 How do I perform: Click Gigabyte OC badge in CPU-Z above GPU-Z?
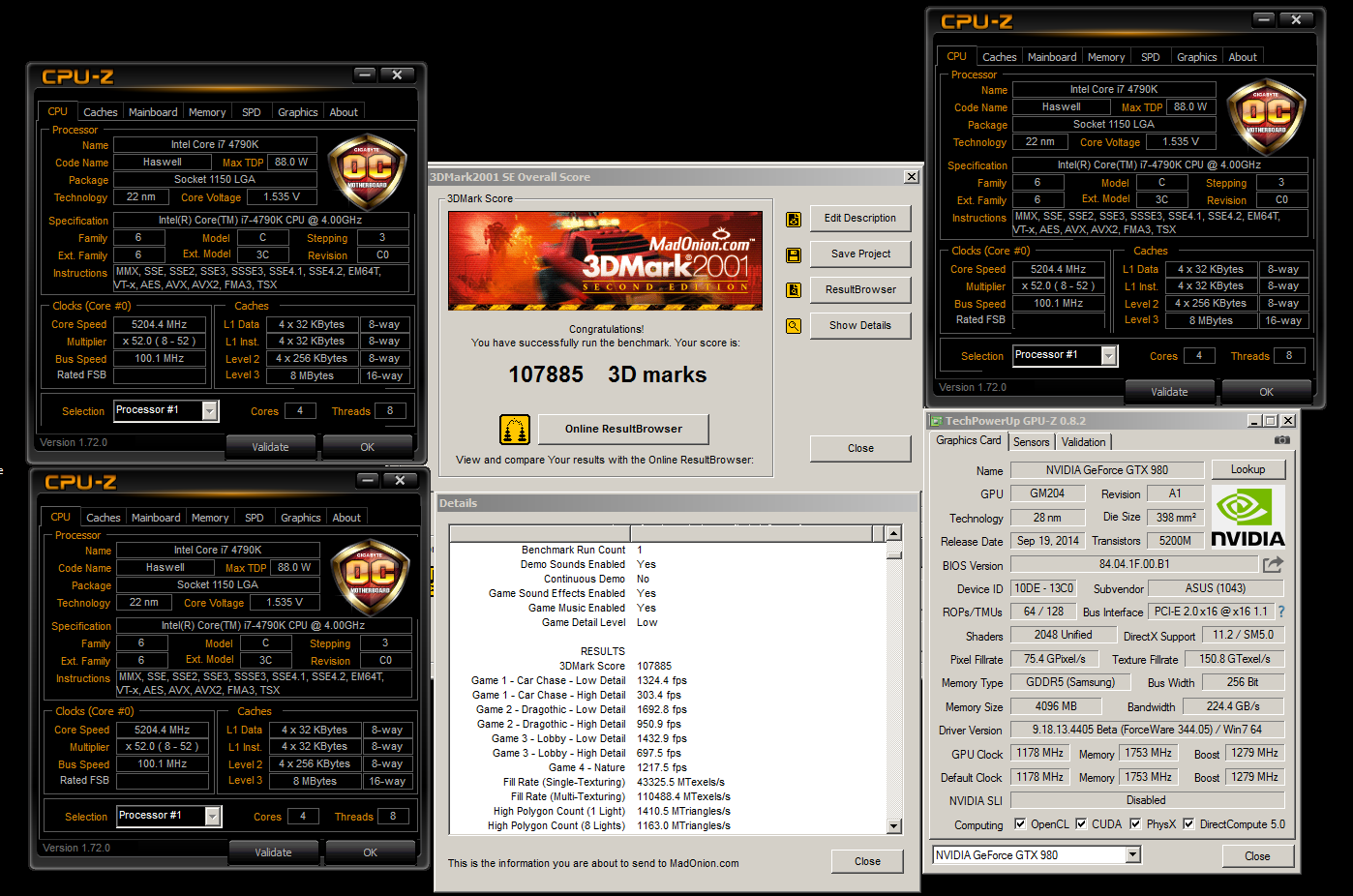tap(1267, 116)
